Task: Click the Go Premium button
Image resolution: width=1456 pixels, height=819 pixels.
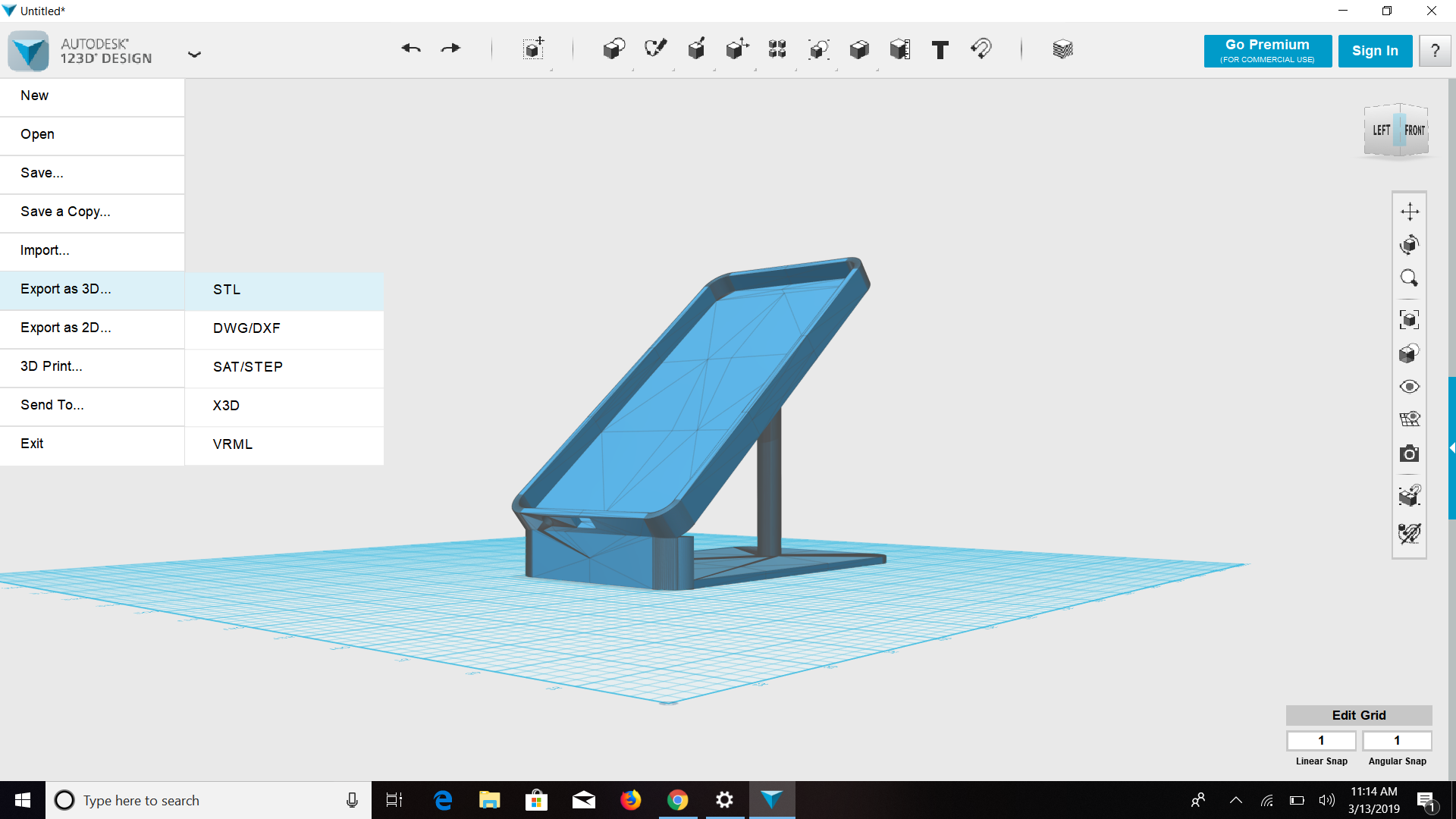Action: pos(1267,51)
